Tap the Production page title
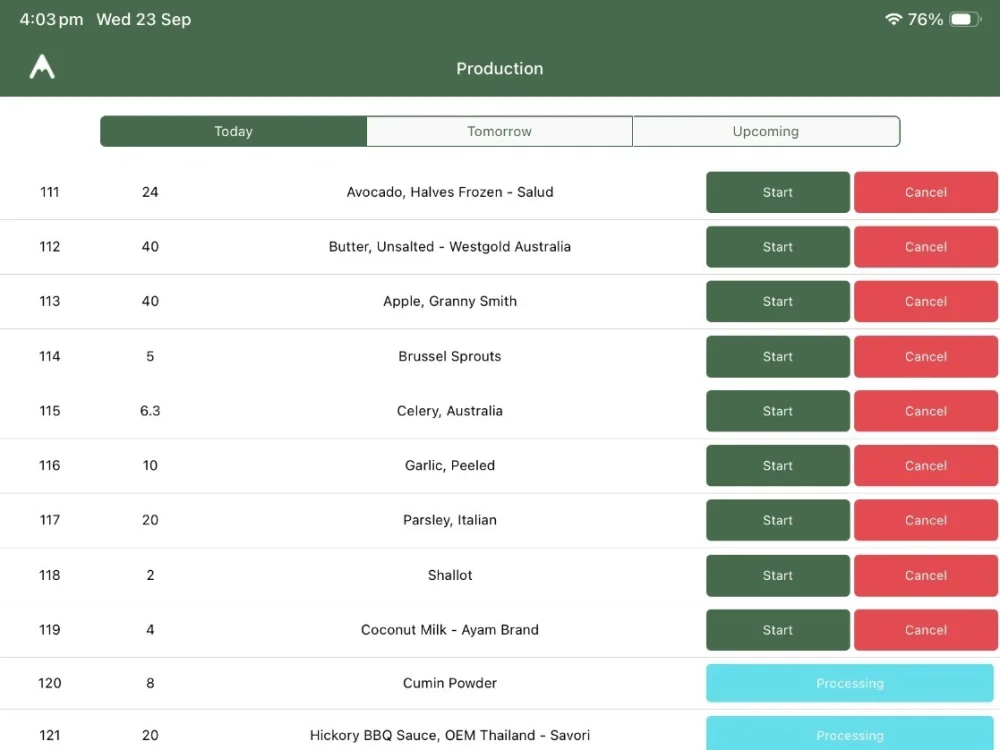 click(x=499, y=68)
